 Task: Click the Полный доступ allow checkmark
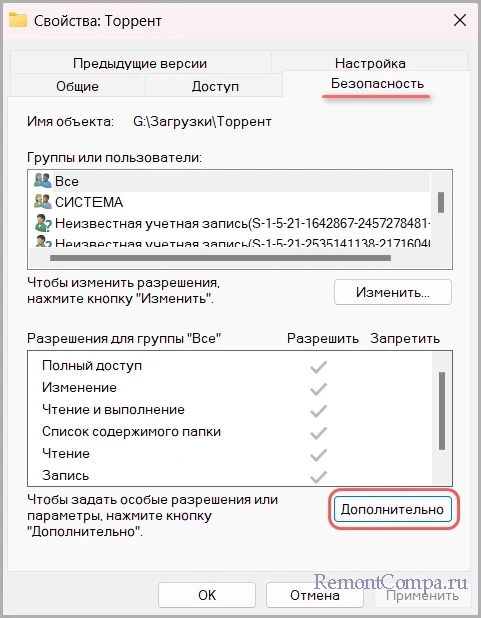(318, 367)
